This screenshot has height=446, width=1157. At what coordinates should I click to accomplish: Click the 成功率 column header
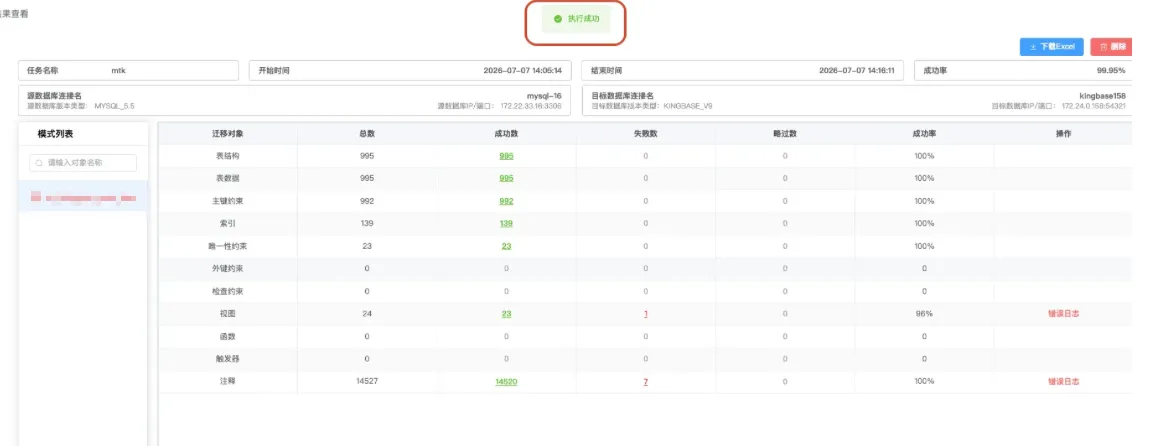click(924, 134)
